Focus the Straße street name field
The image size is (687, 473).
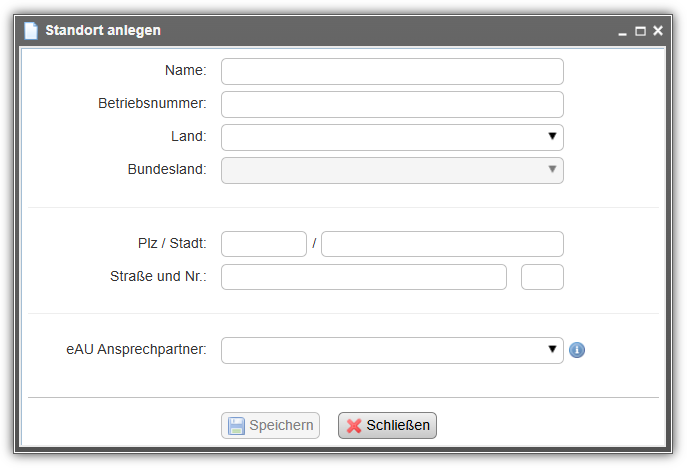click(364, 277)
